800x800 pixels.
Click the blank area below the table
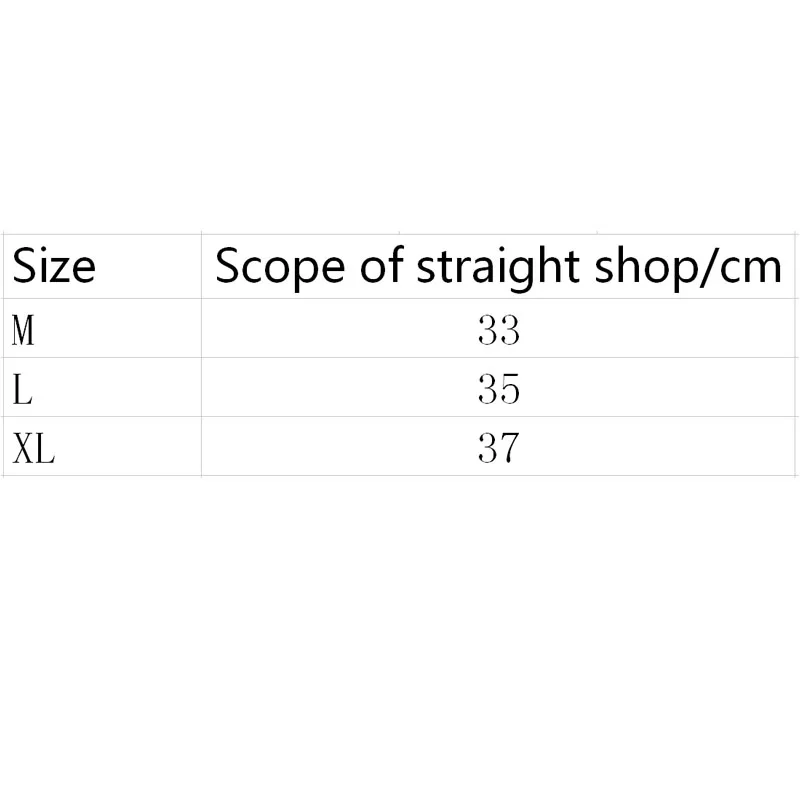click(x=400, y=640)
